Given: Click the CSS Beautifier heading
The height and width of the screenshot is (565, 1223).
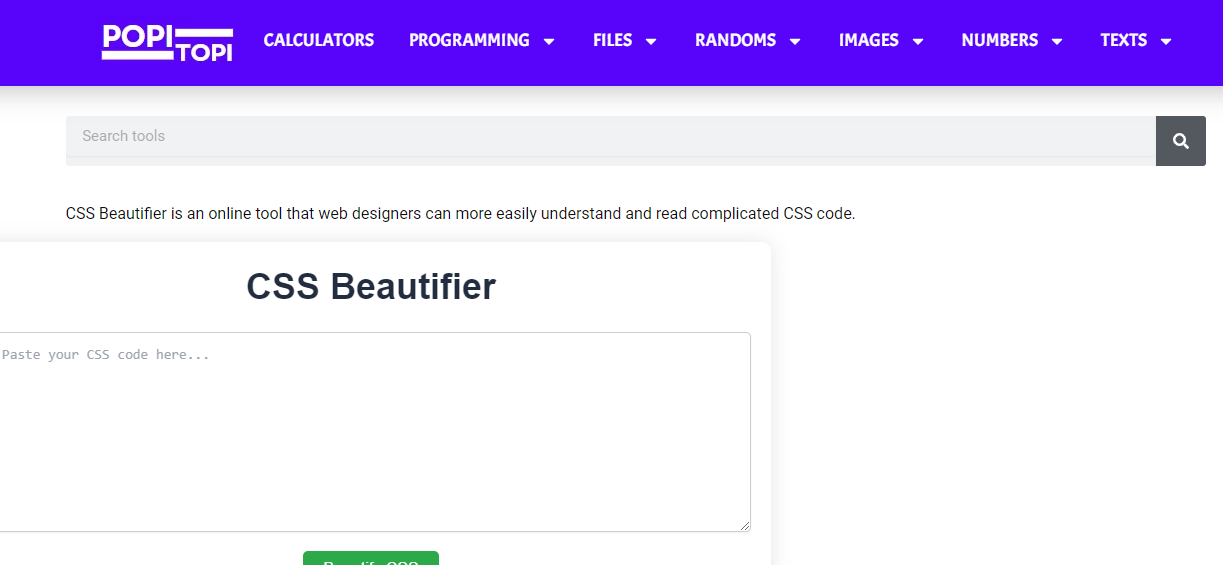Looking at the screenshot, I should 371,287.
